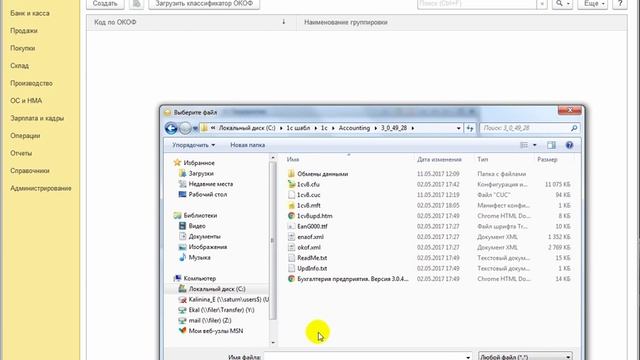Select Документы library
The height and width of the screenshot is (360, 640).
(x=204, y=237)
